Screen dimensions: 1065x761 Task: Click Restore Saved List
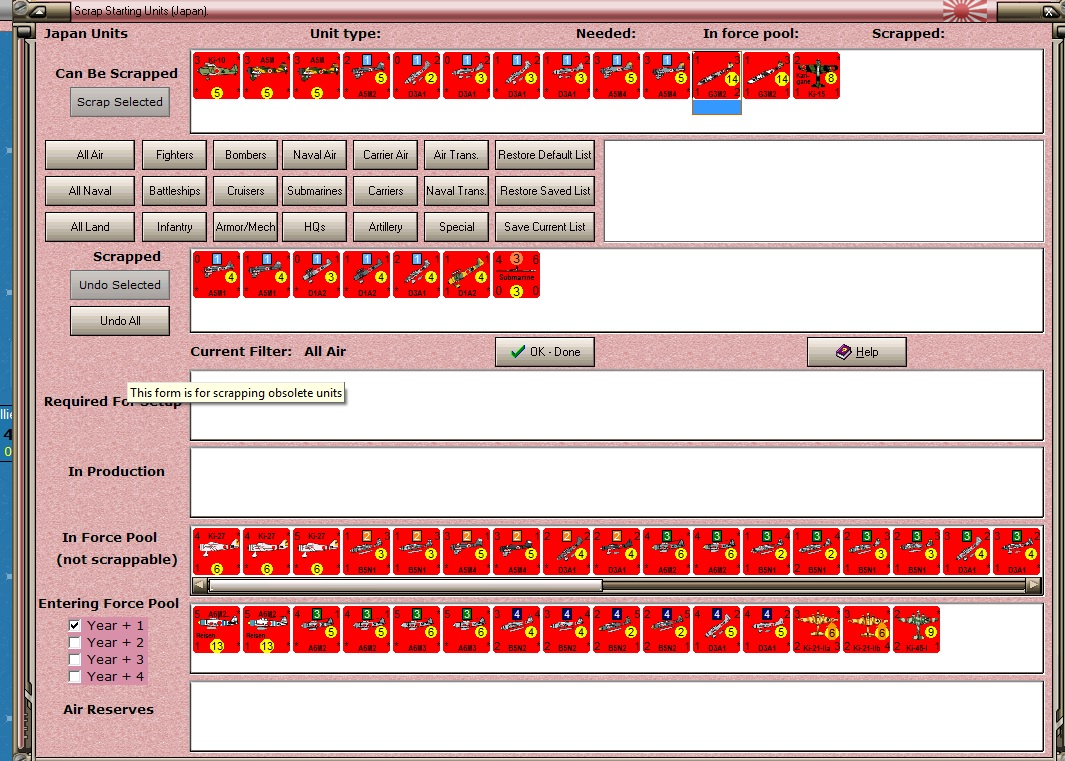coord(545,191)
